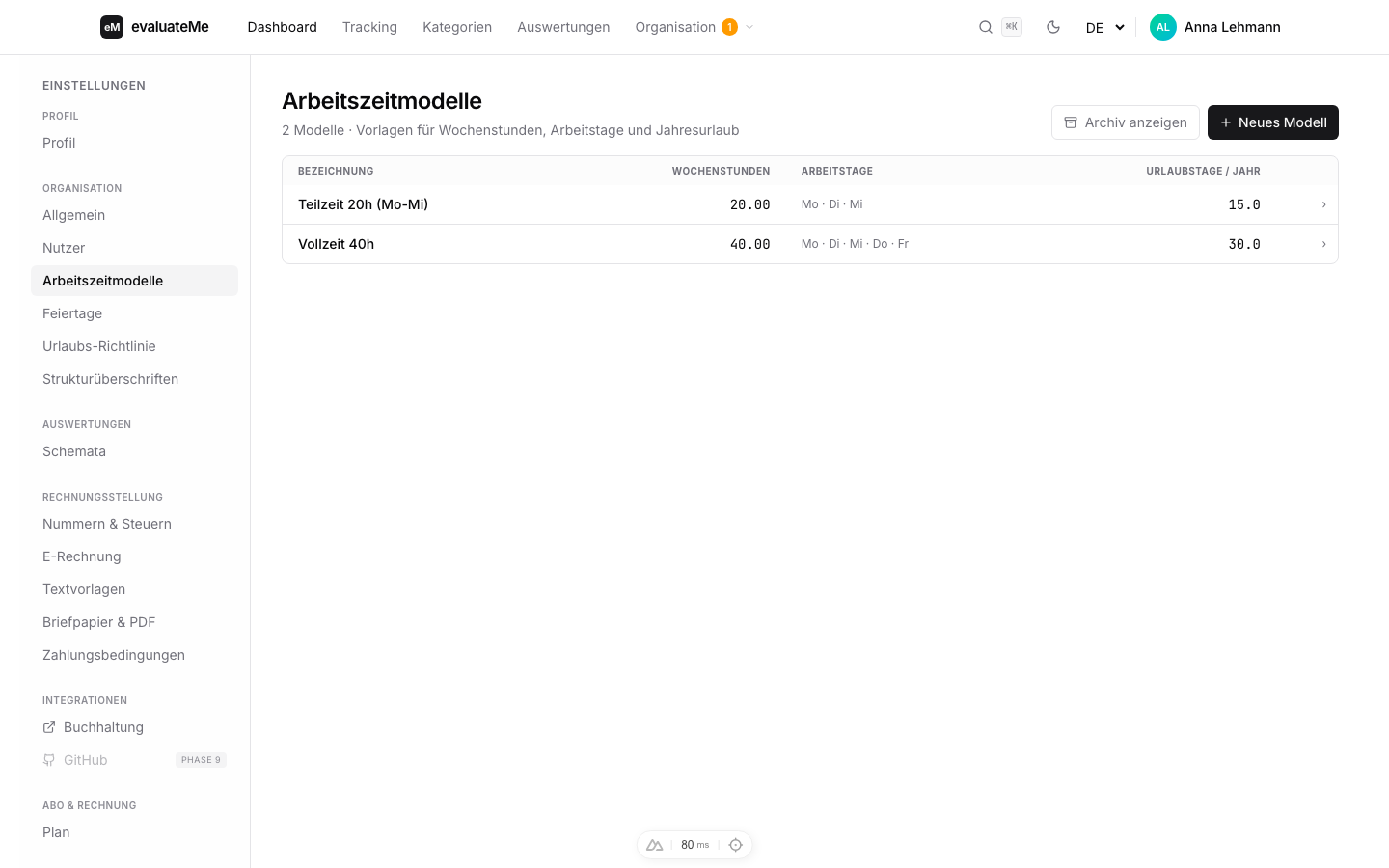Click the Arbeitstage column header
The height and width of the screenshot is (868, 1389).
837,171
